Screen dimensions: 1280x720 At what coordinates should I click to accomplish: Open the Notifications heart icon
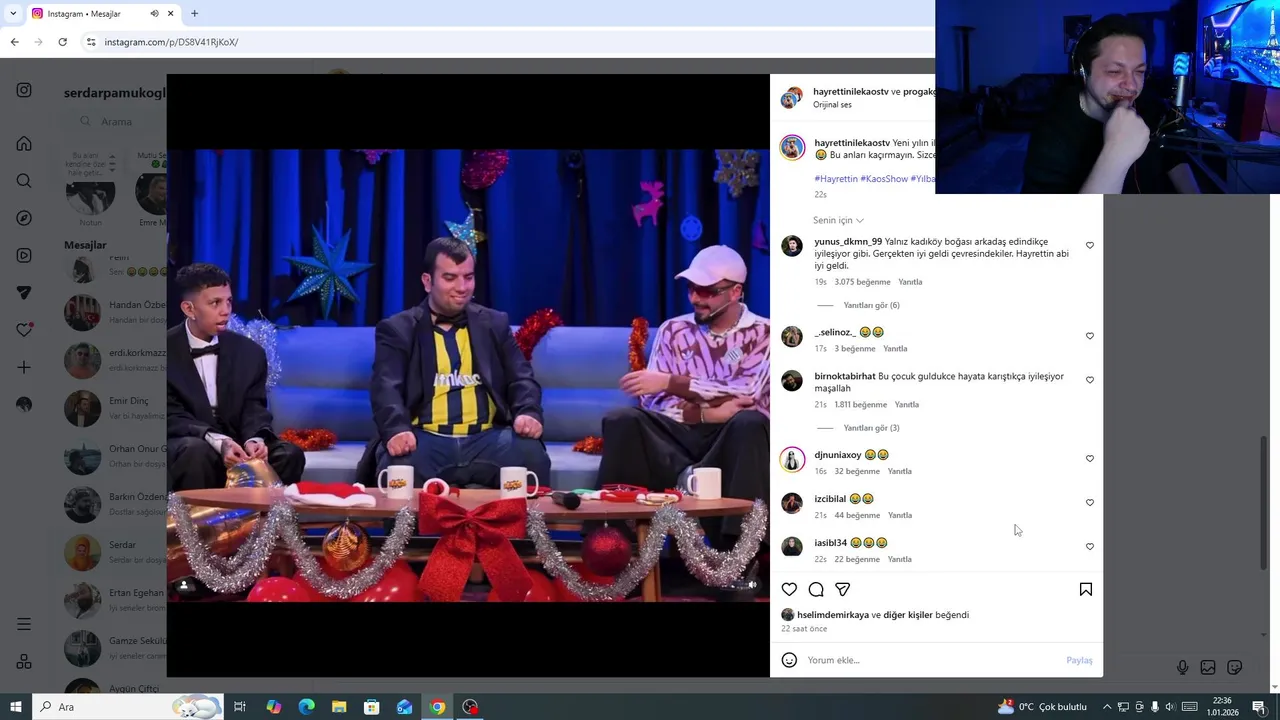click(x=24, y=330)
